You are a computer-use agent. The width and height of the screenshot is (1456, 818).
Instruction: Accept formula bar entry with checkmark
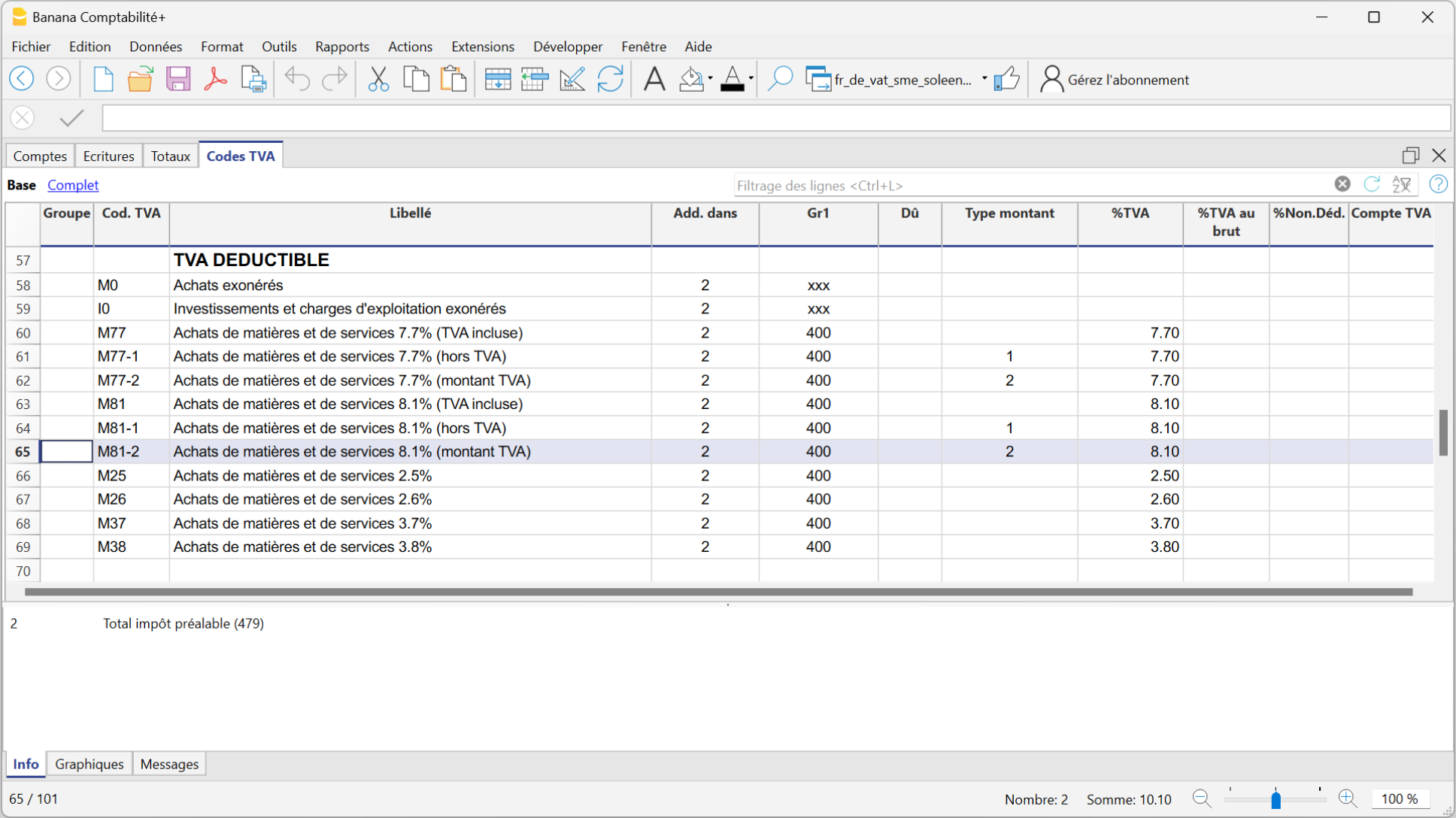[x=71, y=118]
